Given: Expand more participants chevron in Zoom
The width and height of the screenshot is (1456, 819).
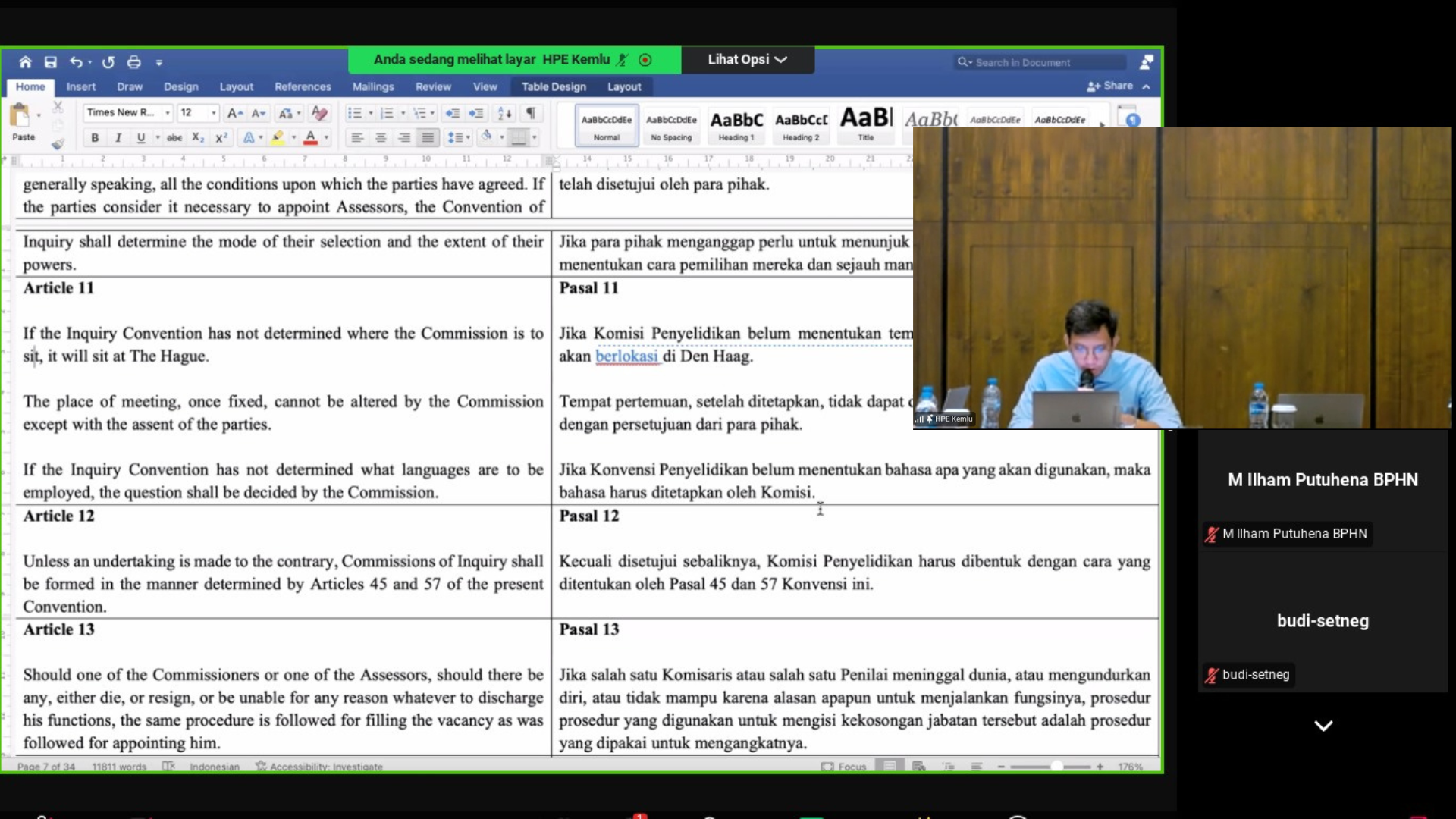Looking at the screenshot, I should (x=1323, y=726).
